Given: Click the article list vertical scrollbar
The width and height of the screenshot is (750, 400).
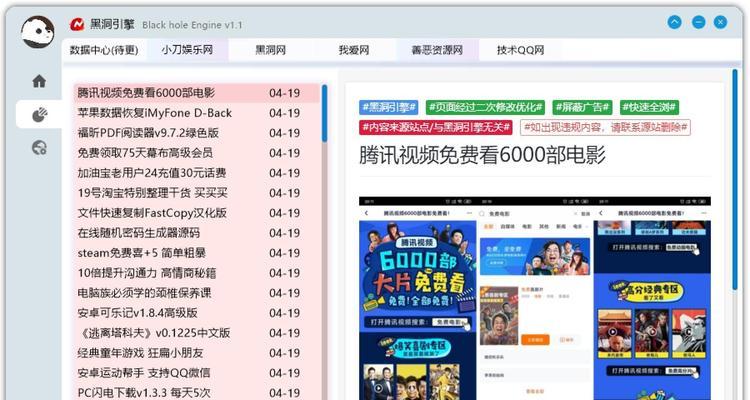Looking at the screenshot, I should tap(324, 113).
